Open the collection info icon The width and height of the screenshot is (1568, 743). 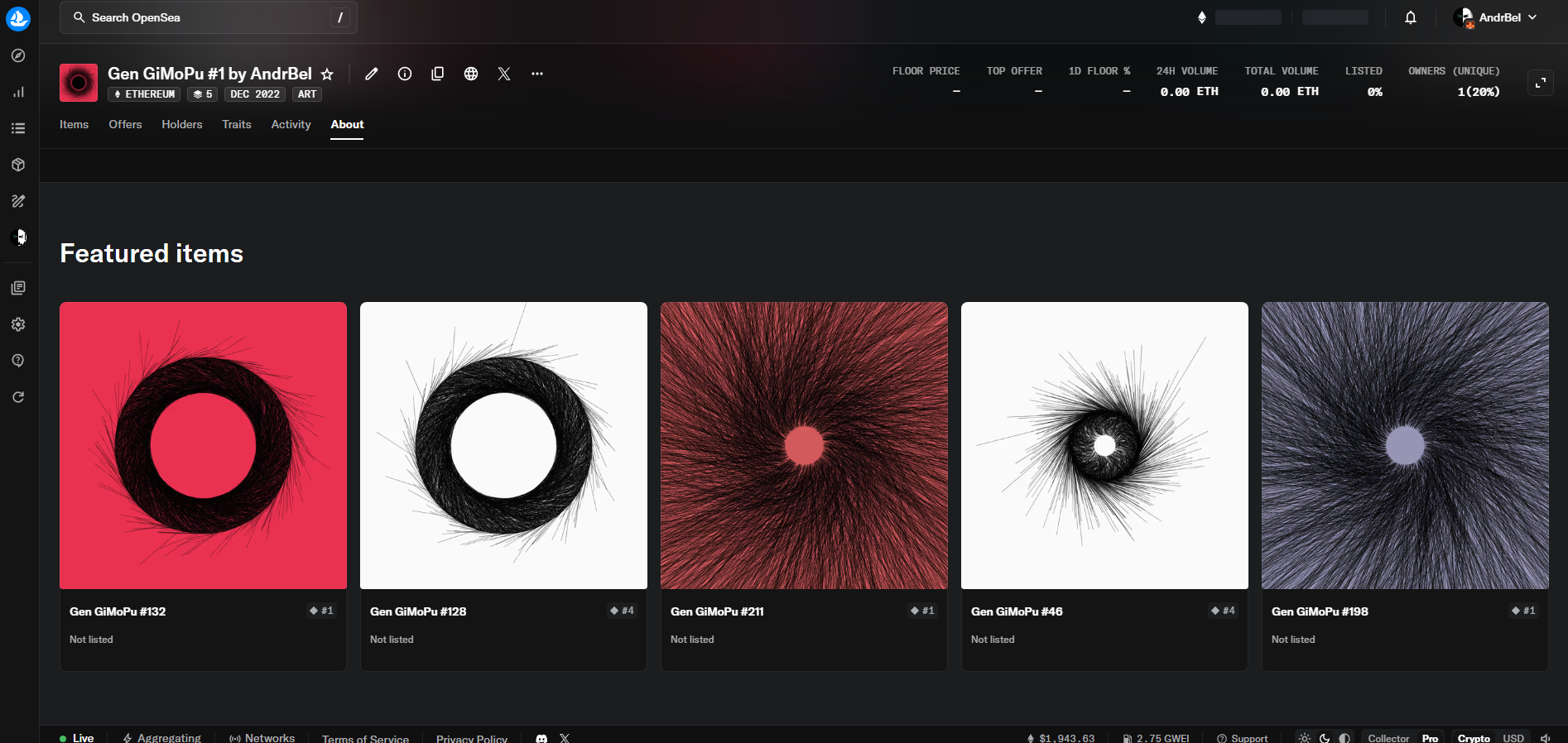tap(405, 74)
